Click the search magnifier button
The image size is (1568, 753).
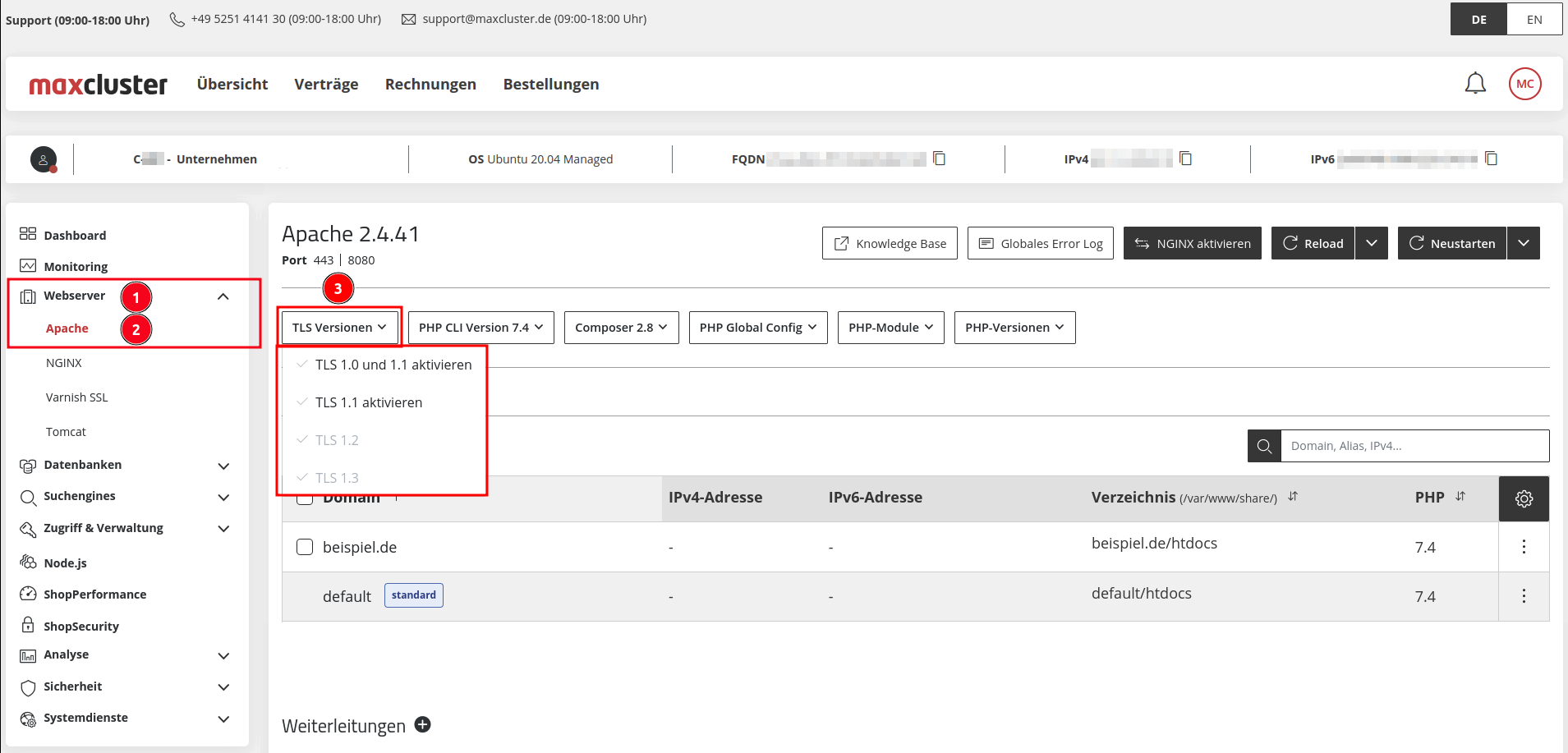pyautogui.click(x=1264, y=446)
